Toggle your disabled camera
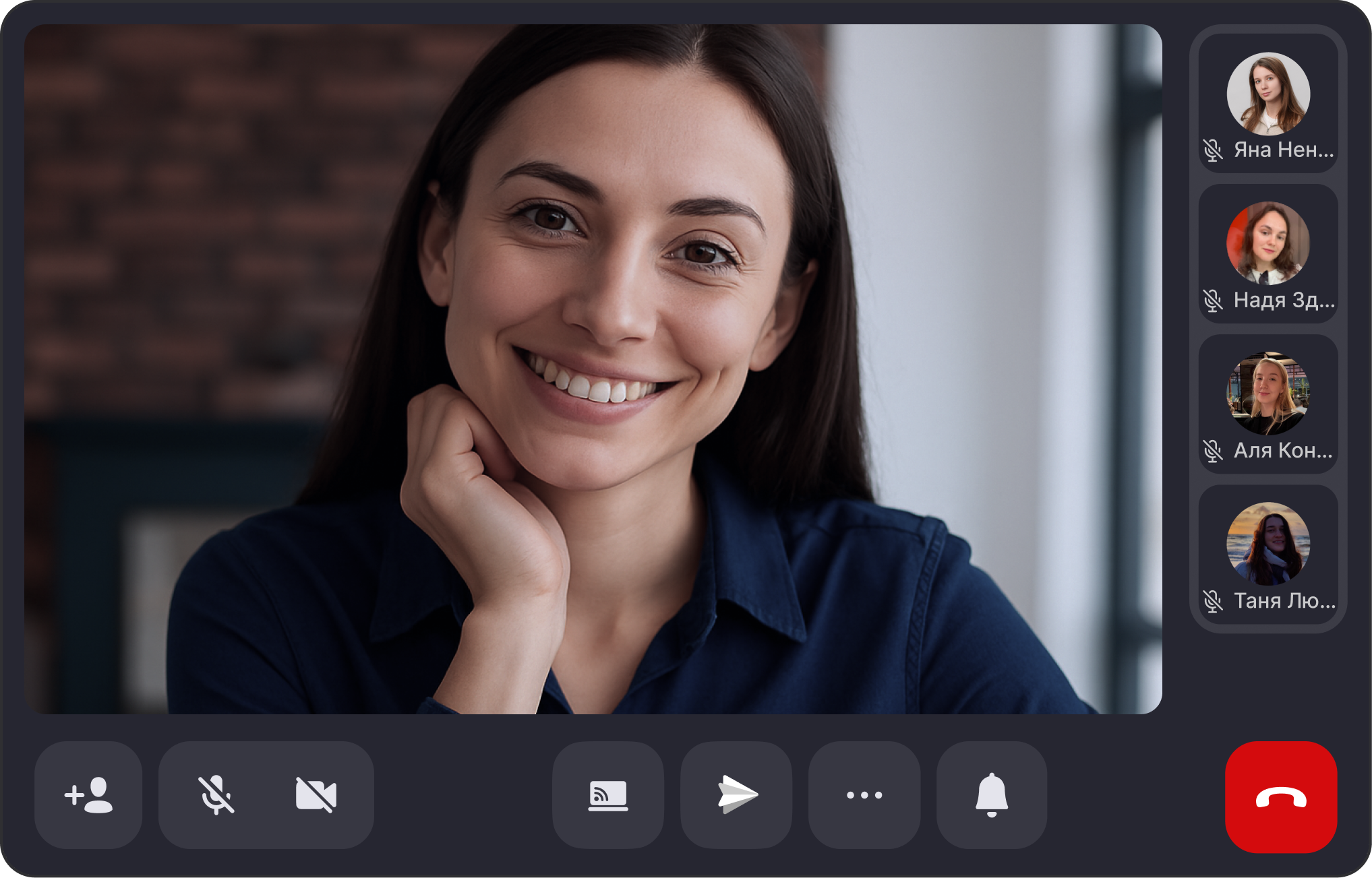The width and height of the screenshot is (1372, 878). [x=316, y=795]
